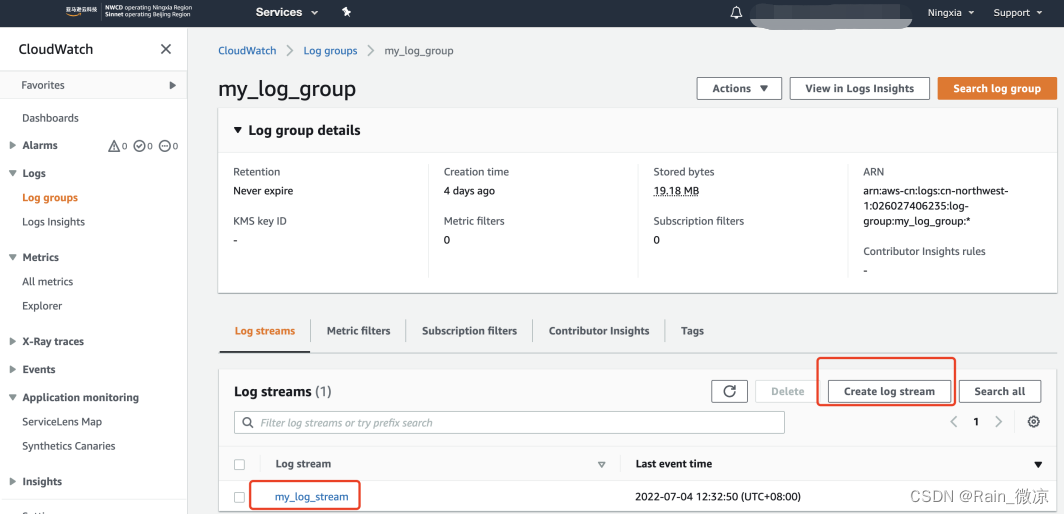This screenshot has width=1064, height=514.
Task: Click the Search log group button
Action: (x=997, y=88)
